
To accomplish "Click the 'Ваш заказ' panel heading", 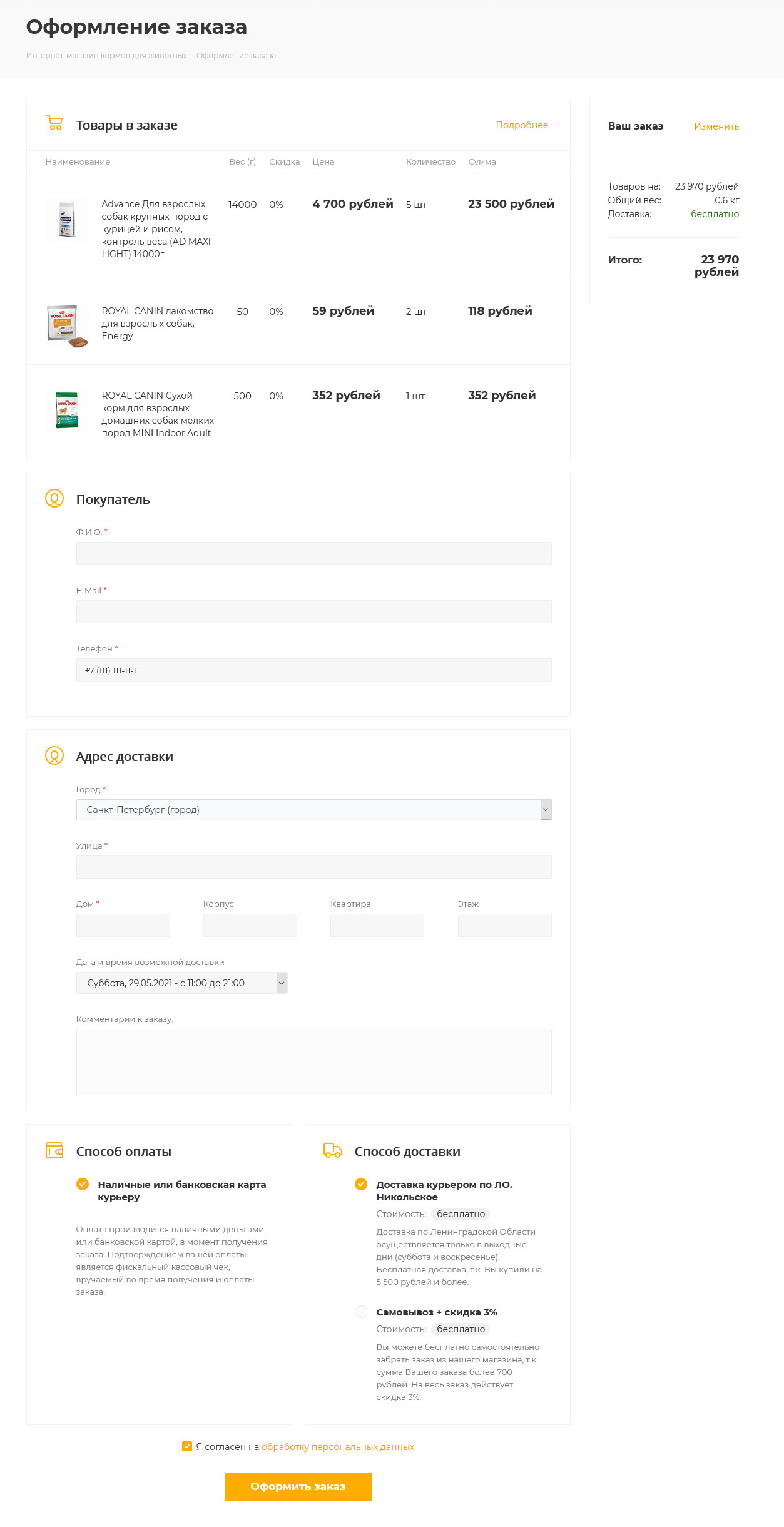I will [x=636, y=126].
